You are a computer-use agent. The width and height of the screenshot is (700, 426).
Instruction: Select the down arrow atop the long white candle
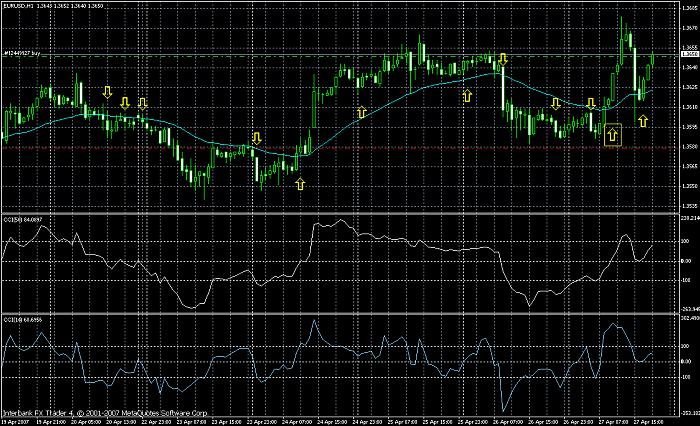tap(503, 59)
